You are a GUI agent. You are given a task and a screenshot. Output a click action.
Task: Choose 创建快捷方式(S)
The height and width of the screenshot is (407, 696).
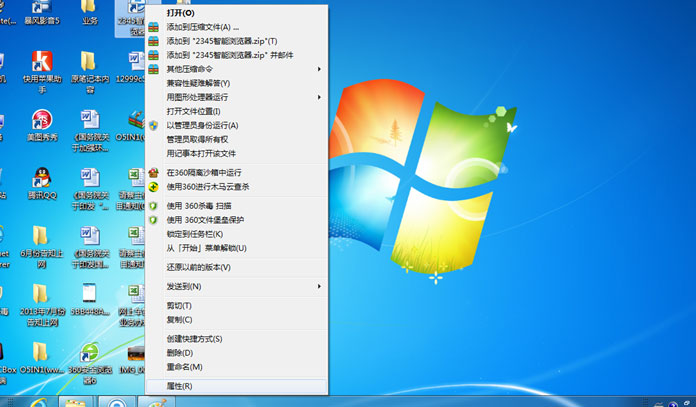(237, 339)
